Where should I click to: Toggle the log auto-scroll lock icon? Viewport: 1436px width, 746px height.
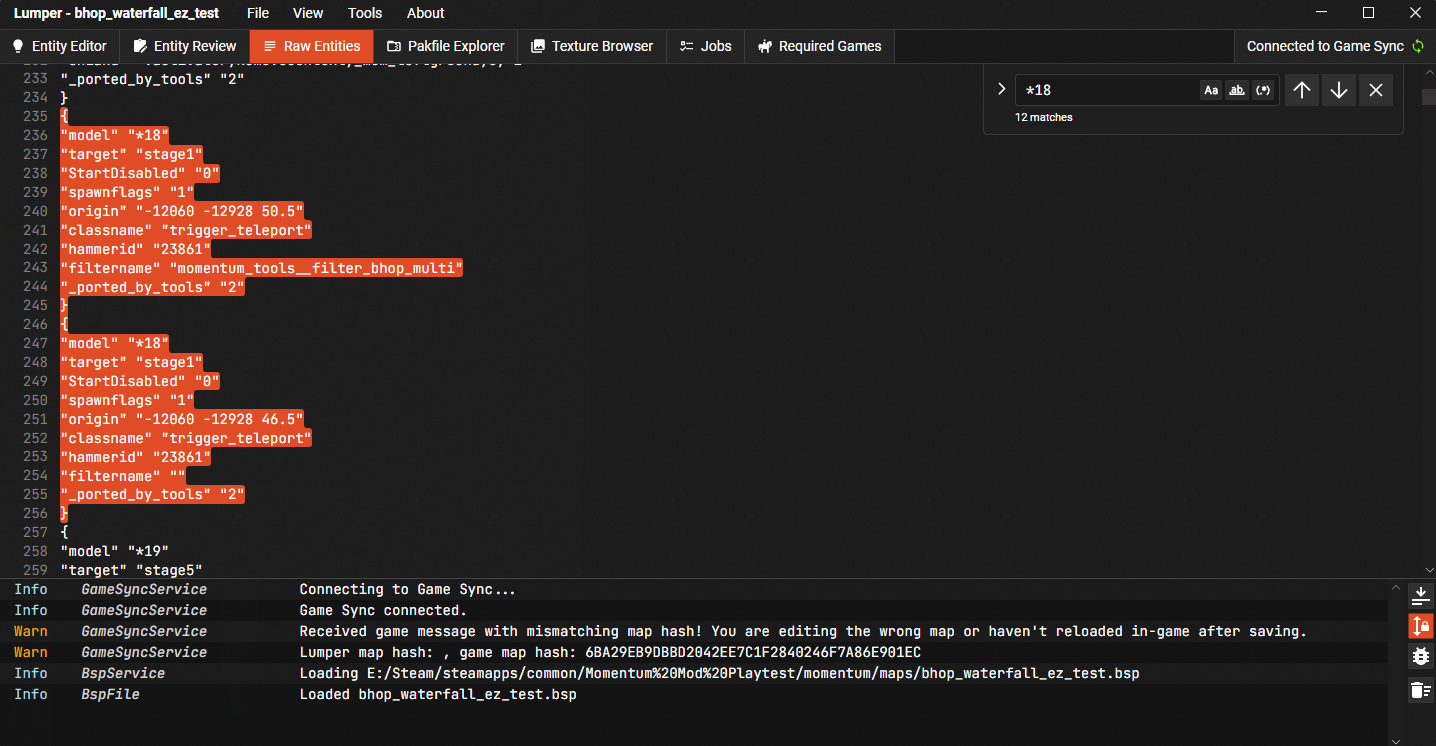[x=1420, y=627]
